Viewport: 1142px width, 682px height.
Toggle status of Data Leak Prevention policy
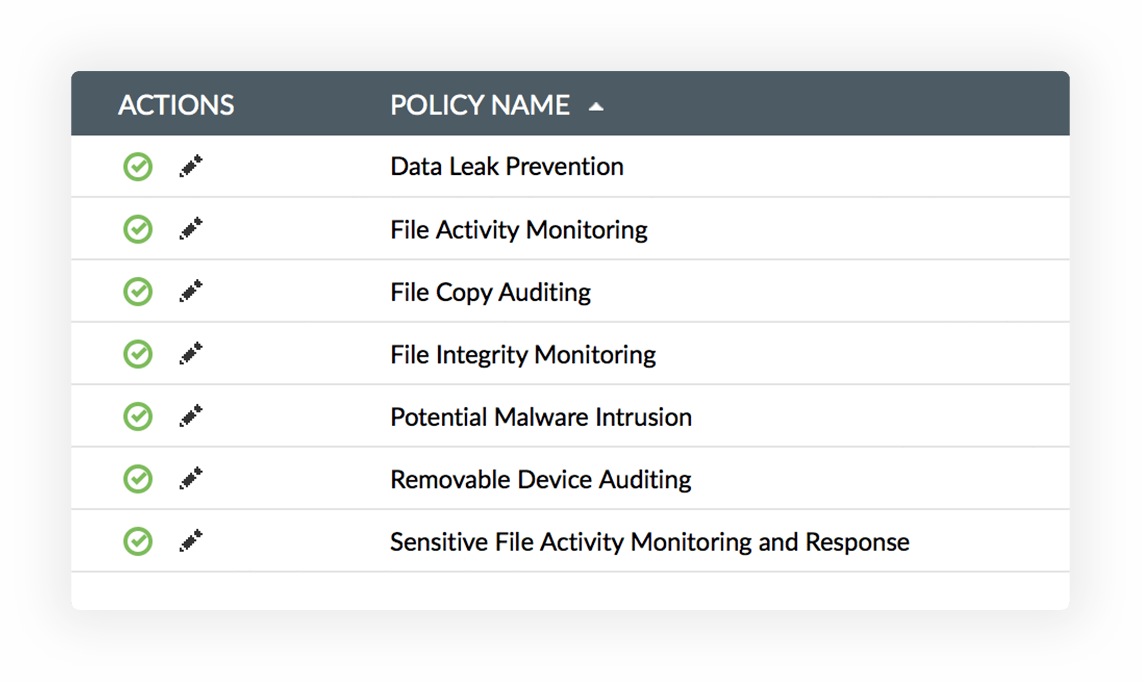138,167
